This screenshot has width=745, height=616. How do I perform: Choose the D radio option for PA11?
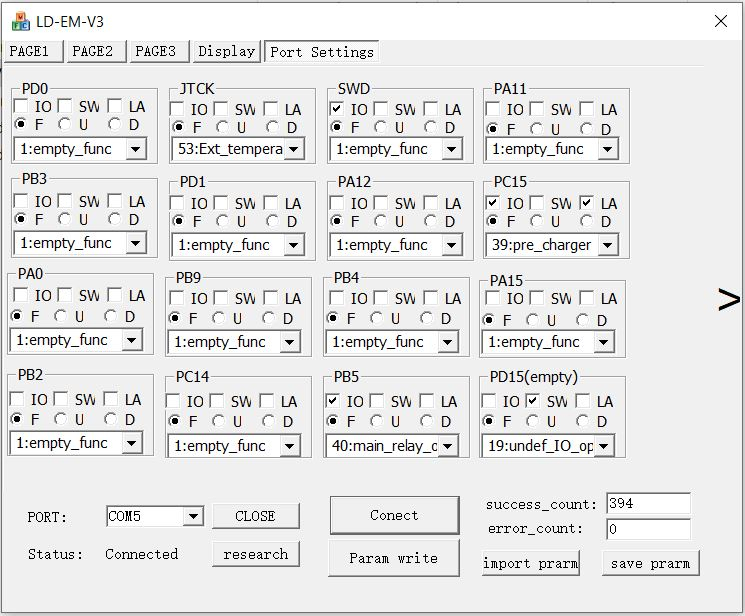coord(586,129)
